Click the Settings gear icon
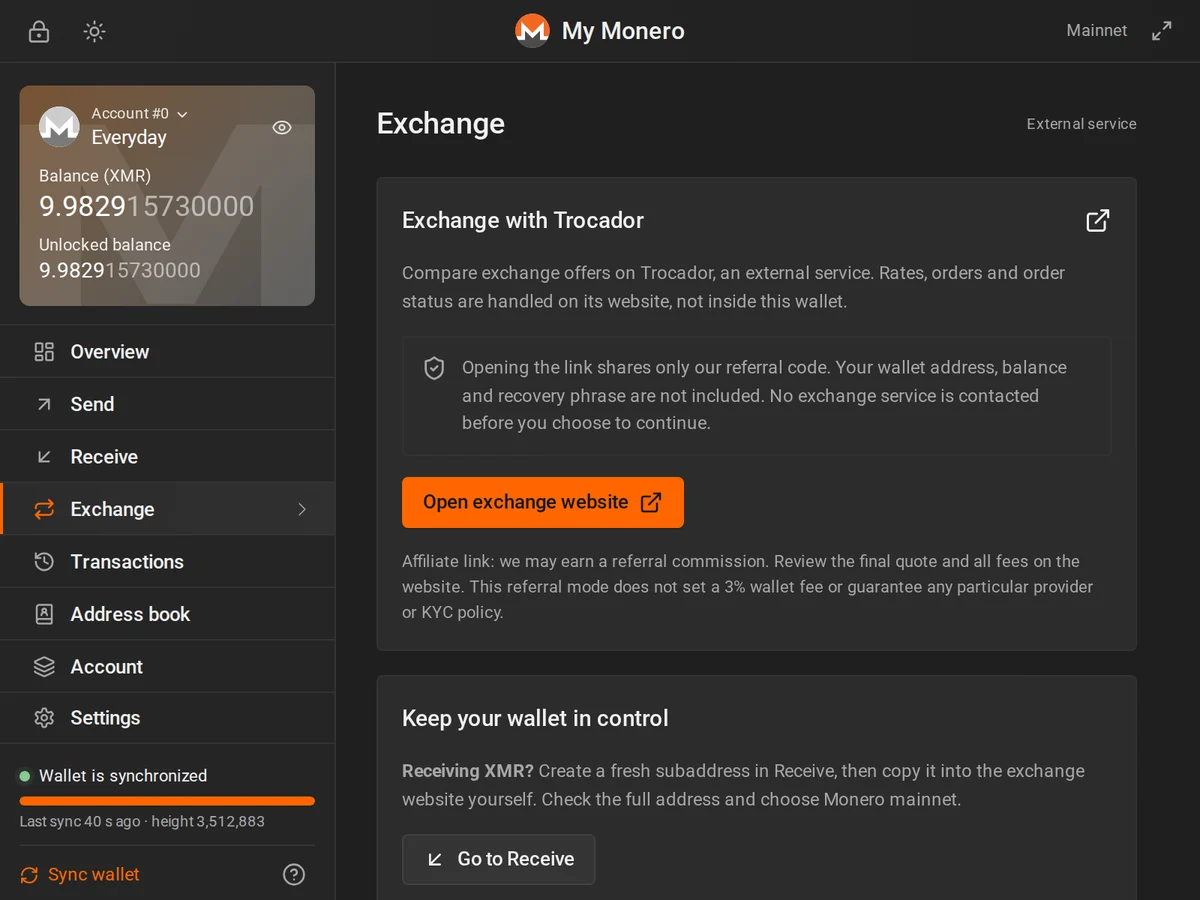The image size is (1200, 900). [x=44, y=718]
